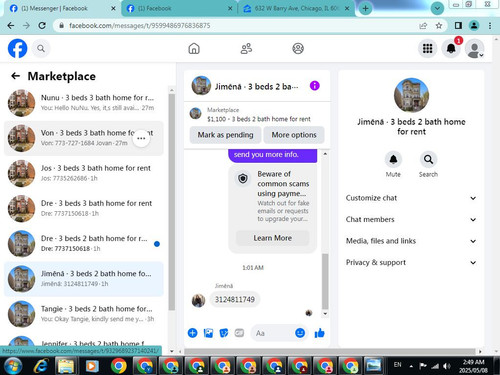Go to Home feed icon
The width and height of the screenshot is (500, 375).
point(194,49)
